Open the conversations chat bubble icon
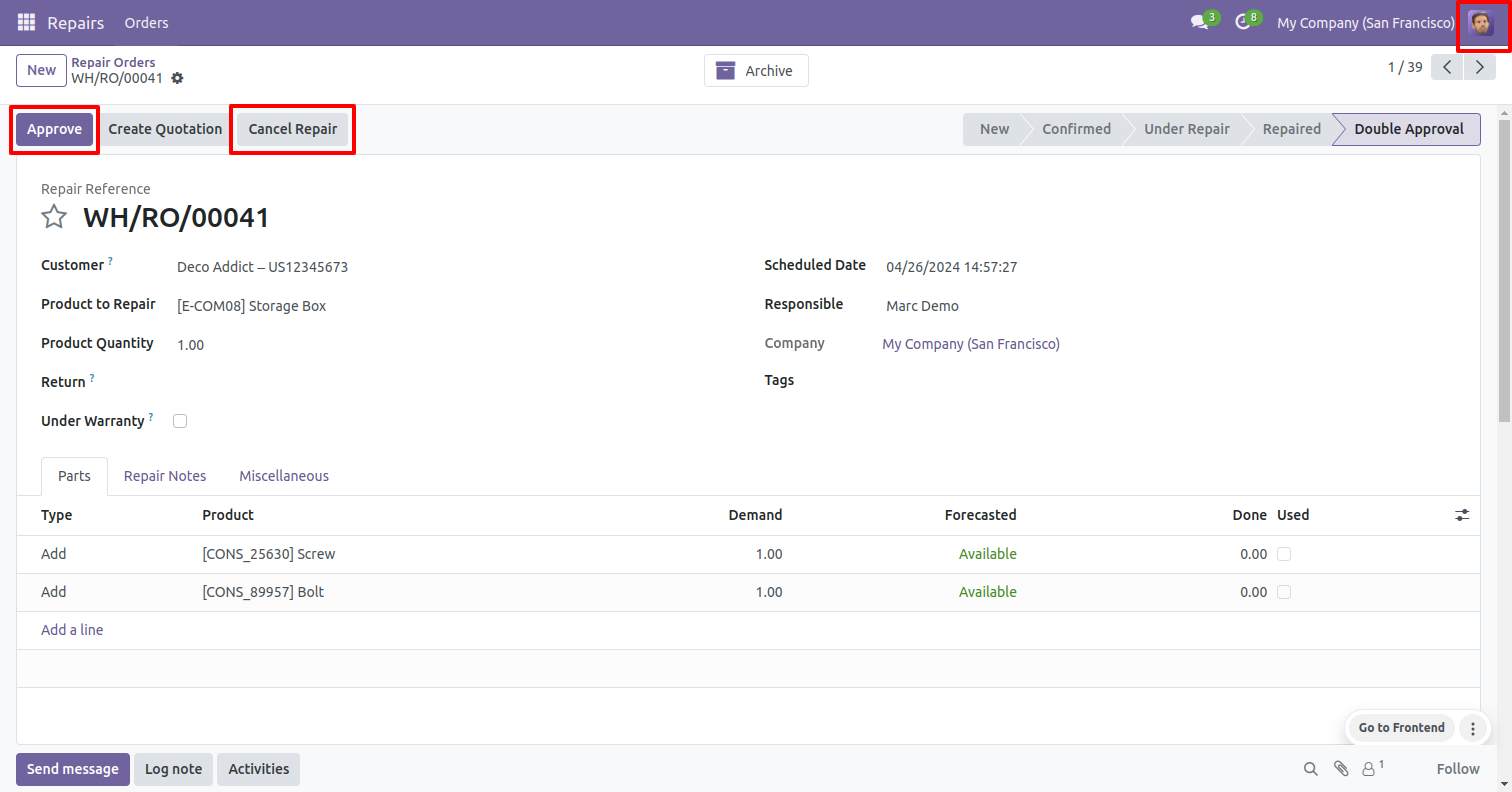The width and height of the screenshot is (1512, 792). tap(1199, 22)
